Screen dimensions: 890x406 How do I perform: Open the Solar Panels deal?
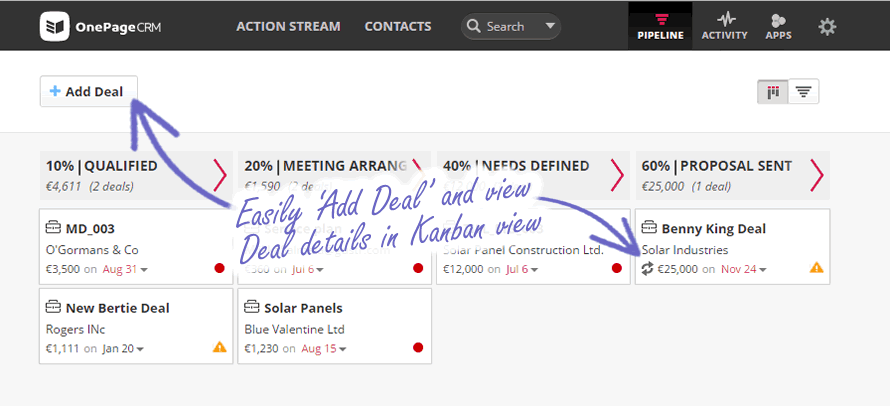click(303, 308)
